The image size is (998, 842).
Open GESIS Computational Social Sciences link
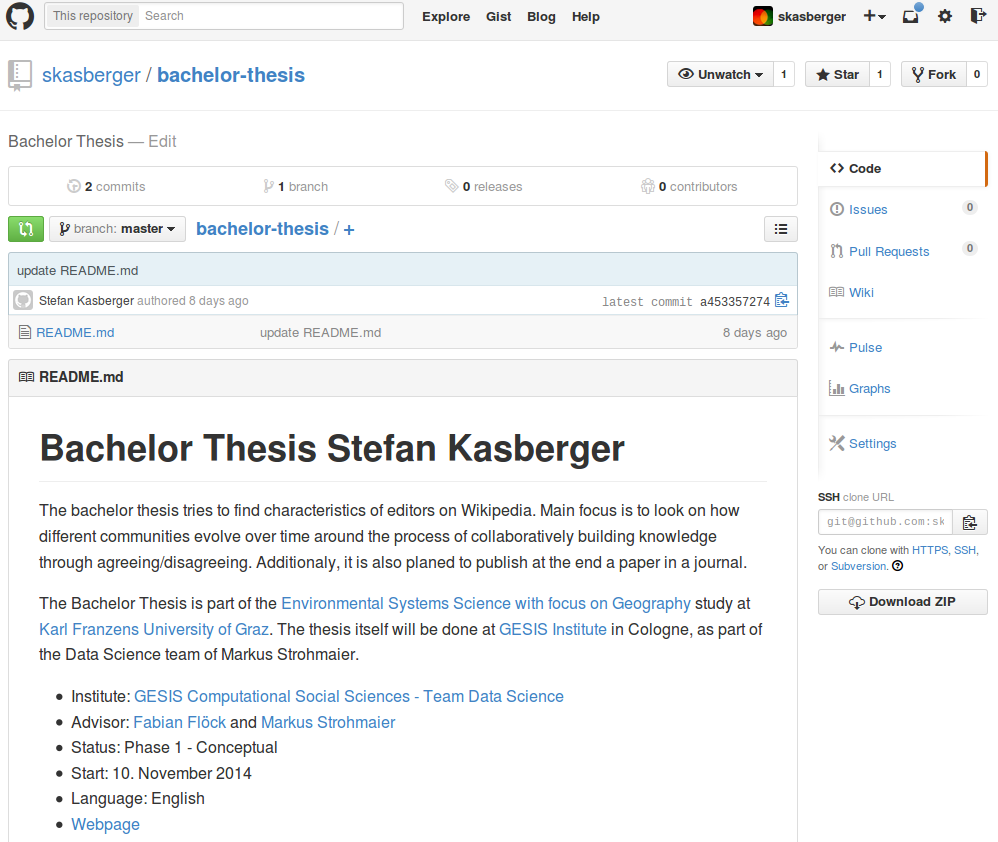[349, 696]
